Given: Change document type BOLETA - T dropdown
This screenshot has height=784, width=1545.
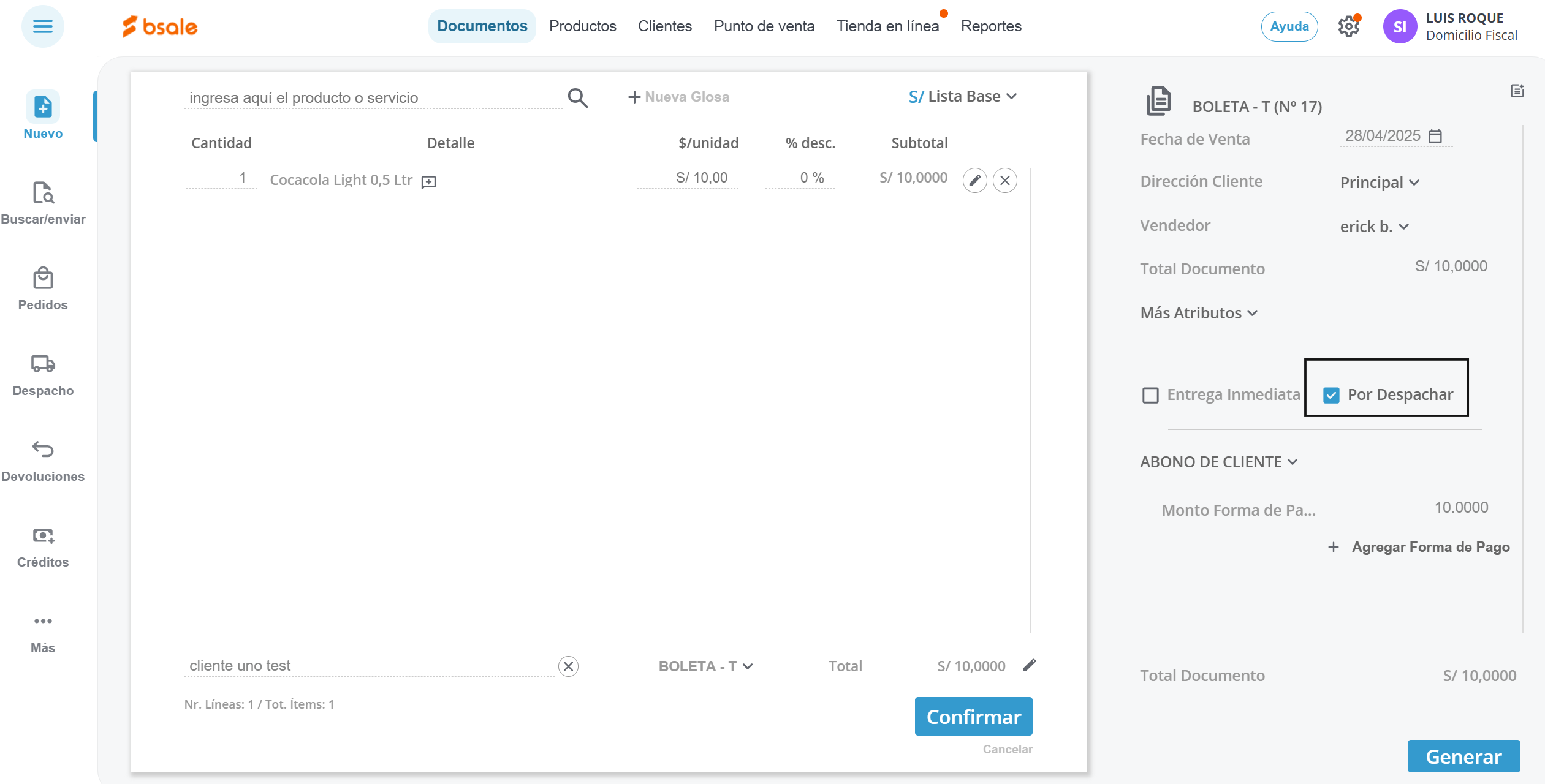Looking at the screenshot, I should pyautogui.click(x=705, y=666).
